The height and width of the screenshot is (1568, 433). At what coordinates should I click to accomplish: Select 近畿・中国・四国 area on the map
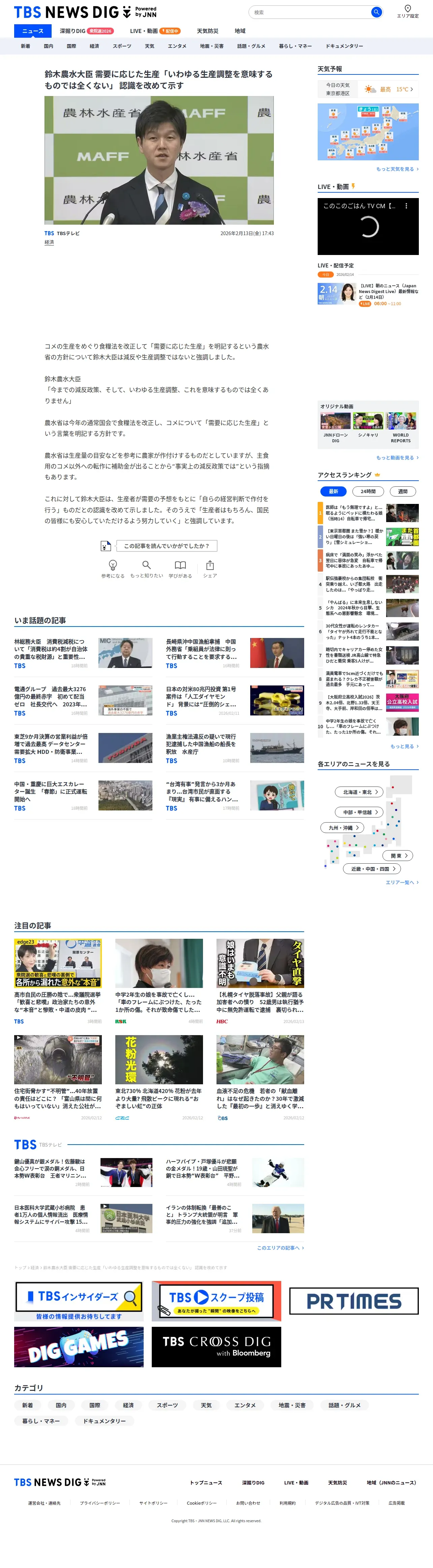click(x=372, y=869)
